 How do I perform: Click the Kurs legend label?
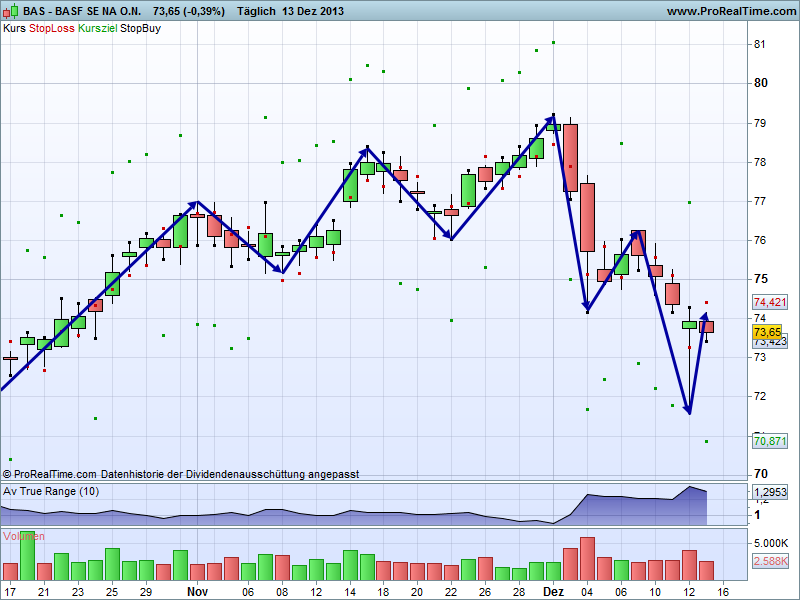pos(14,29)
